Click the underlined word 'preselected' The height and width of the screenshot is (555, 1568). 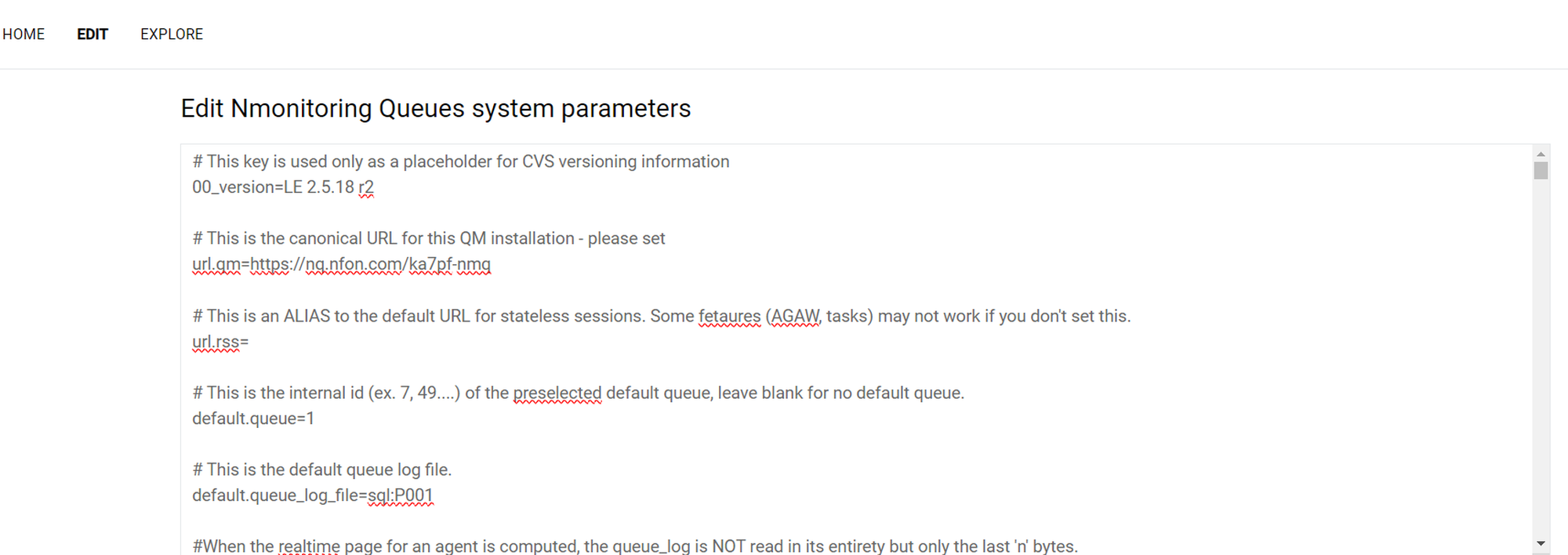click(x=557, y=393)
